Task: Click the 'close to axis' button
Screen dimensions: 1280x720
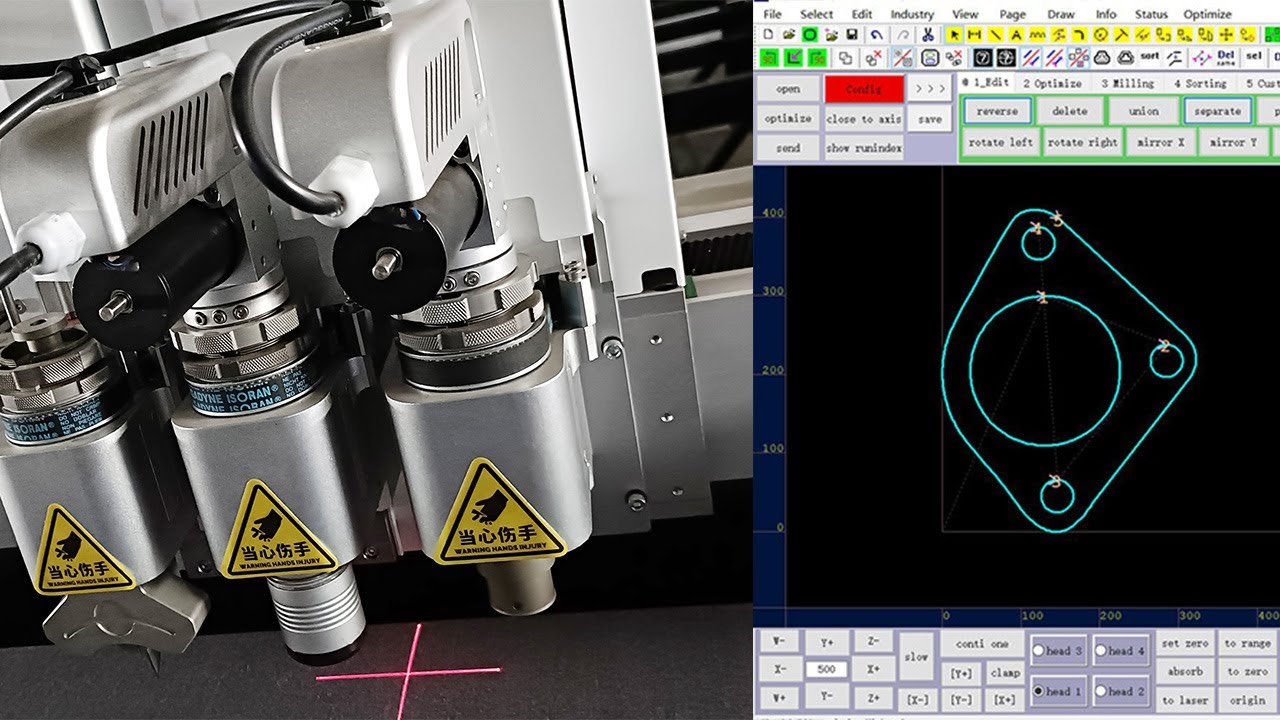Action: click(x=865, y=119)
